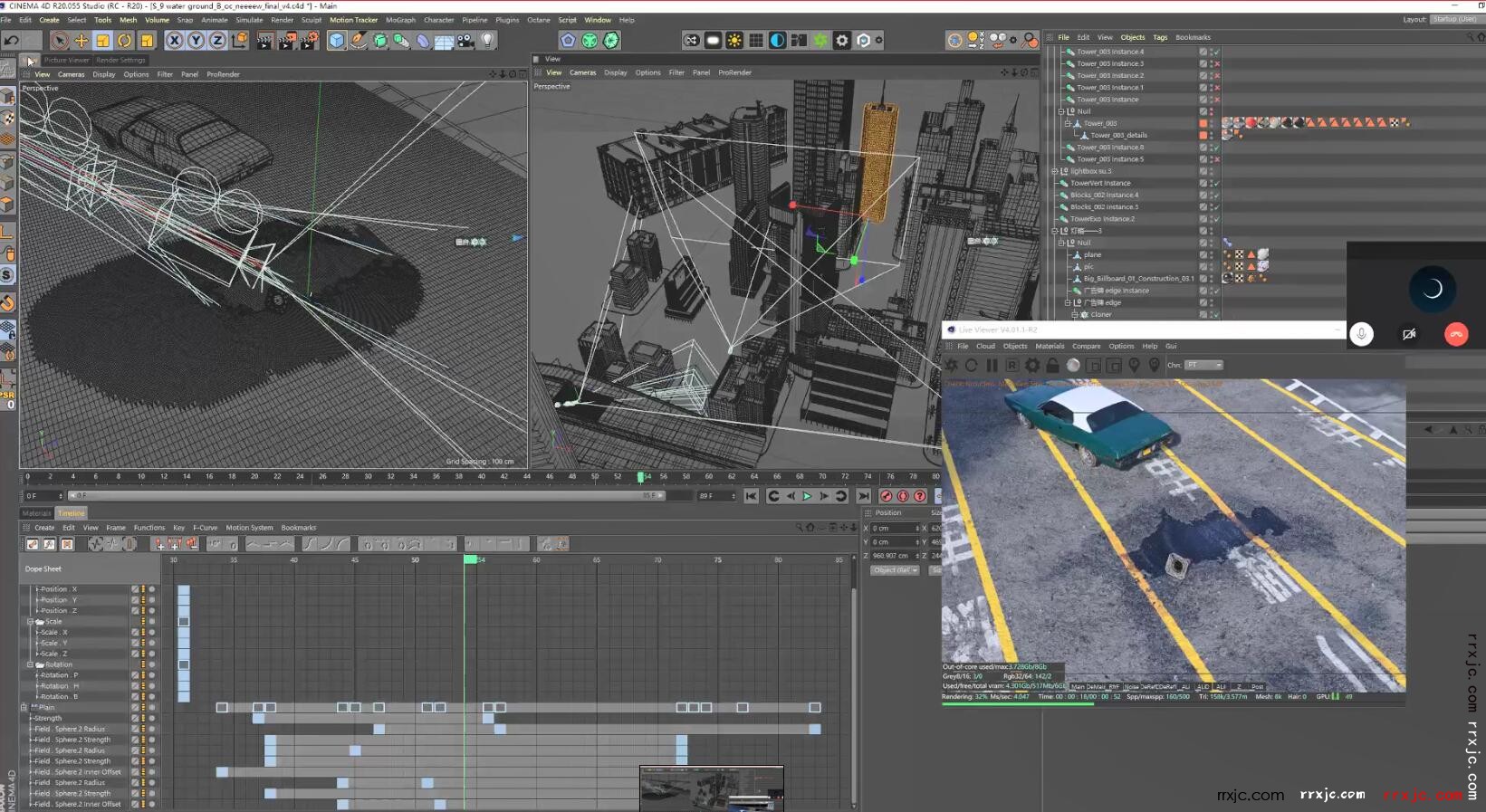Toggle Live Viewer lock icon
The height and width of the screenshot is (812, 1486).
(x=1052, y=366)
